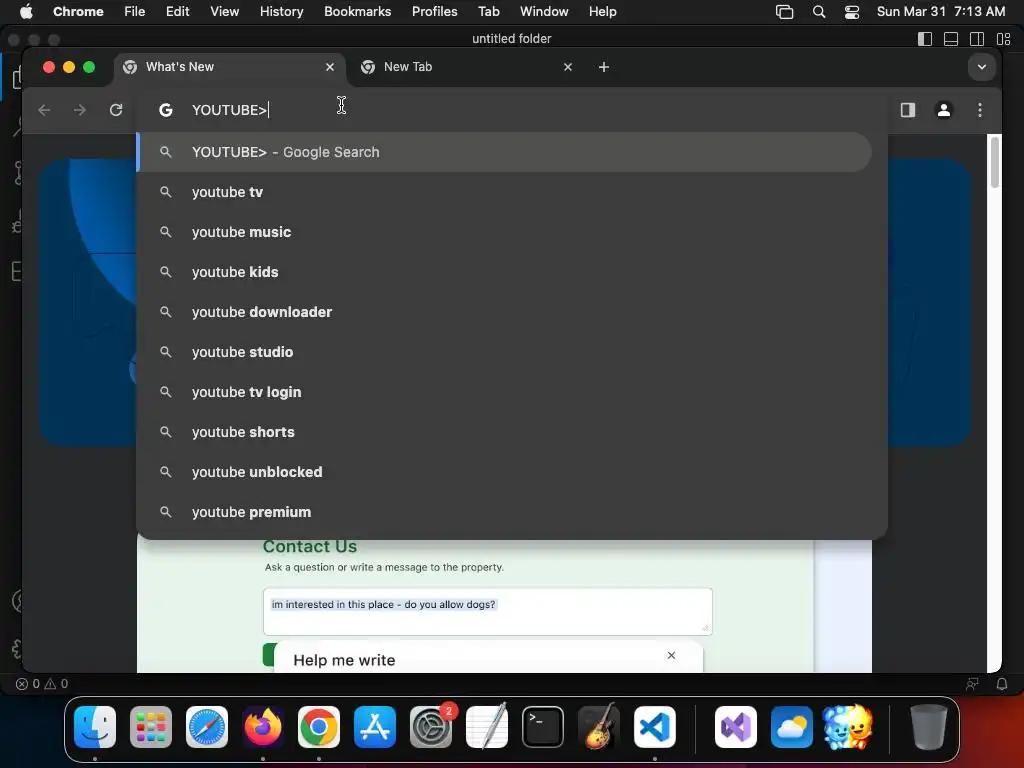Close the Help me write popup
Viewport: 1024px width, 768px height.
point(671,655)
